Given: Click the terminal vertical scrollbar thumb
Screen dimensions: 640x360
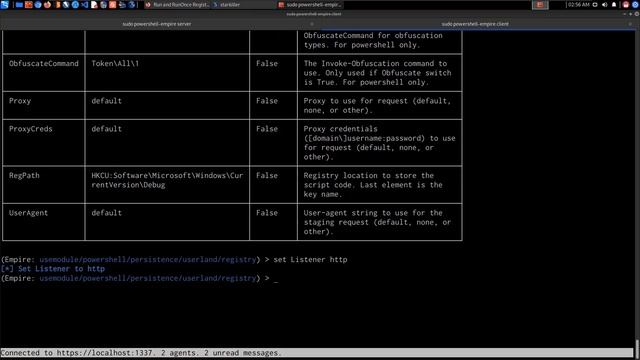Looking at the screenshot, I should (637, 349).
